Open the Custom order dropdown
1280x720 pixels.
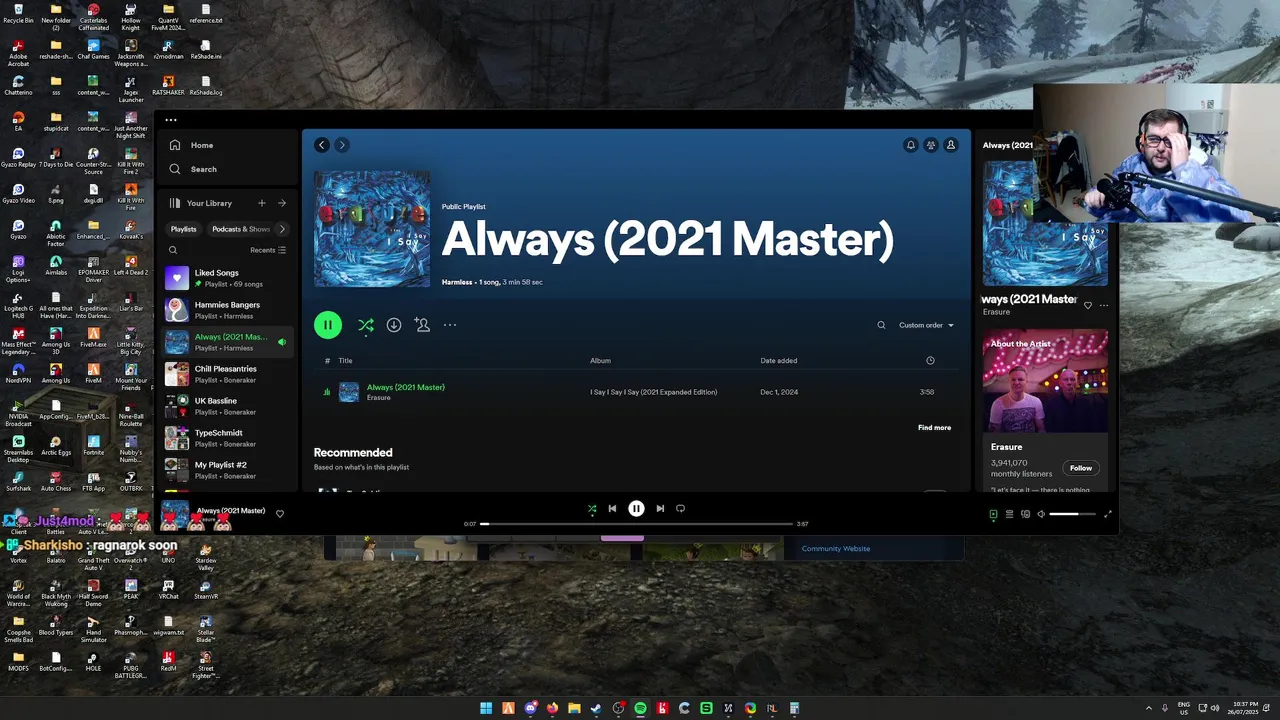926,325
